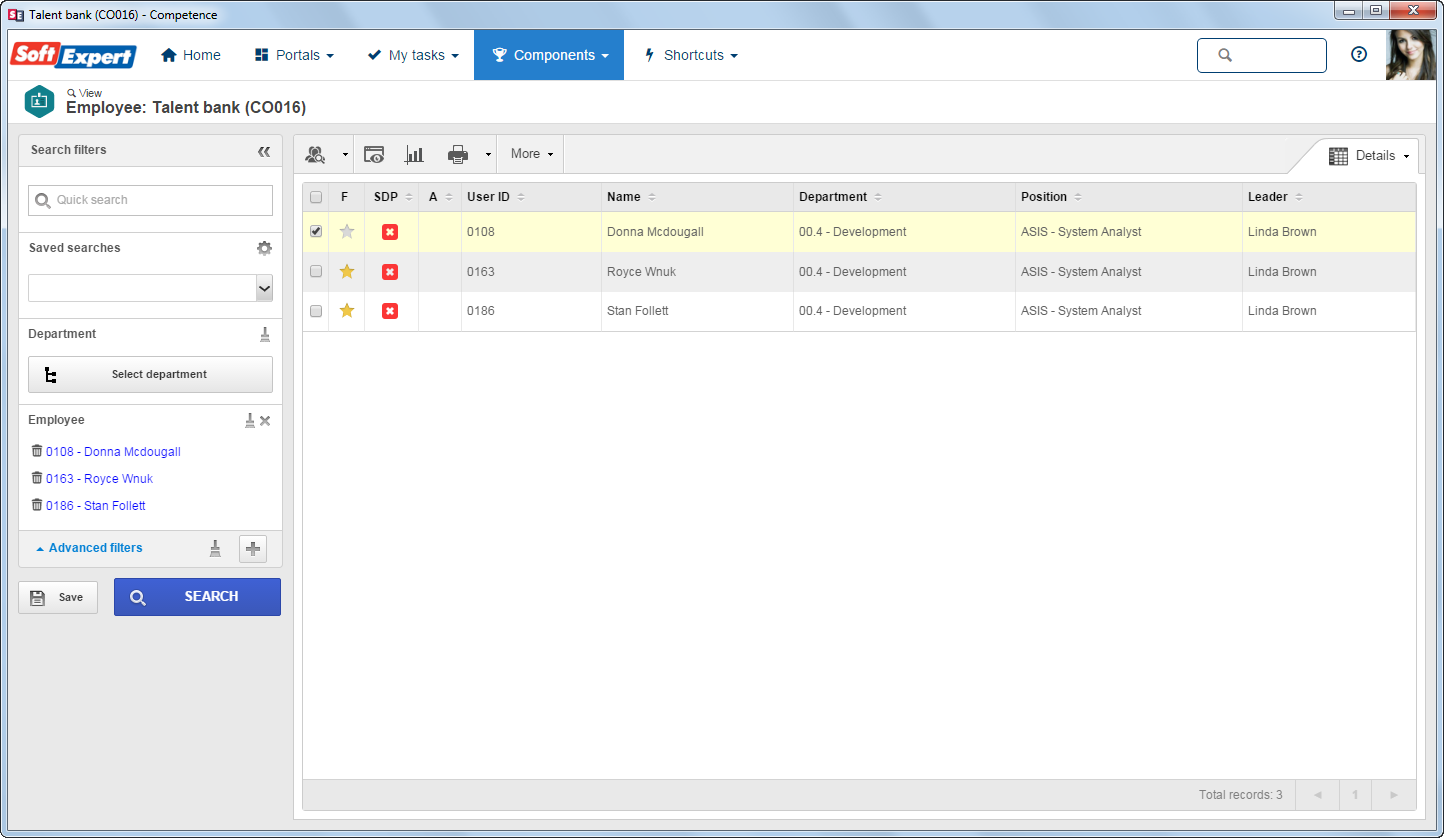Viewport: 1444px width, 838px height.
Task: Sort by the Department column
Action: [x=840, y=197]
